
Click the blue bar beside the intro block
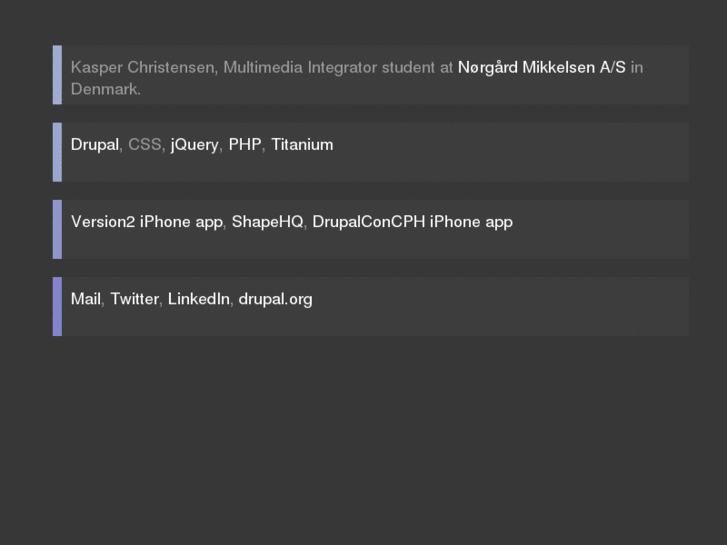click(x=57, y=75)
